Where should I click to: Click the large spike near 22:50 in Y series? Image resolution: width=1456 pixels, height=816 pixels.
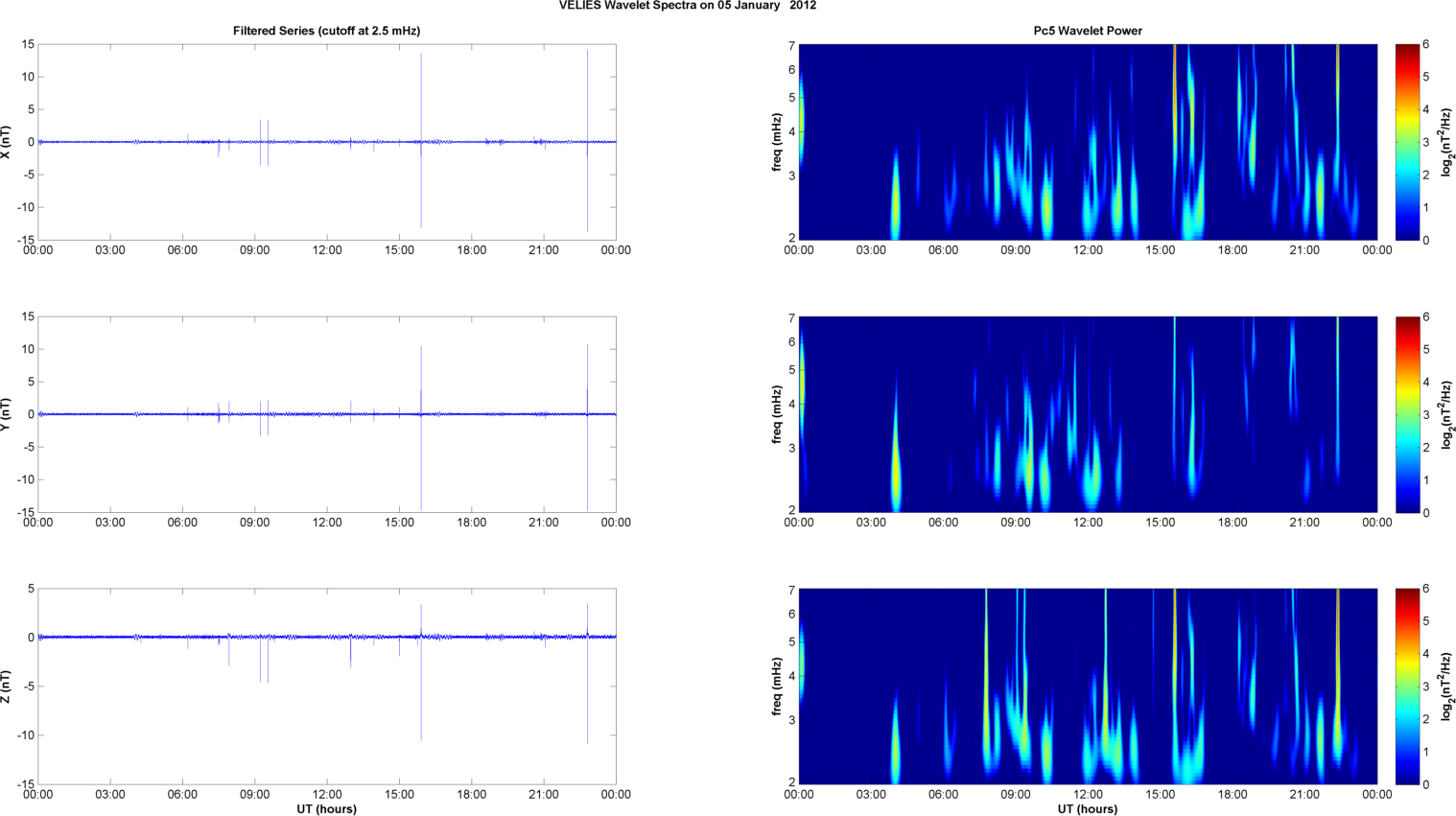coord(587,428)
